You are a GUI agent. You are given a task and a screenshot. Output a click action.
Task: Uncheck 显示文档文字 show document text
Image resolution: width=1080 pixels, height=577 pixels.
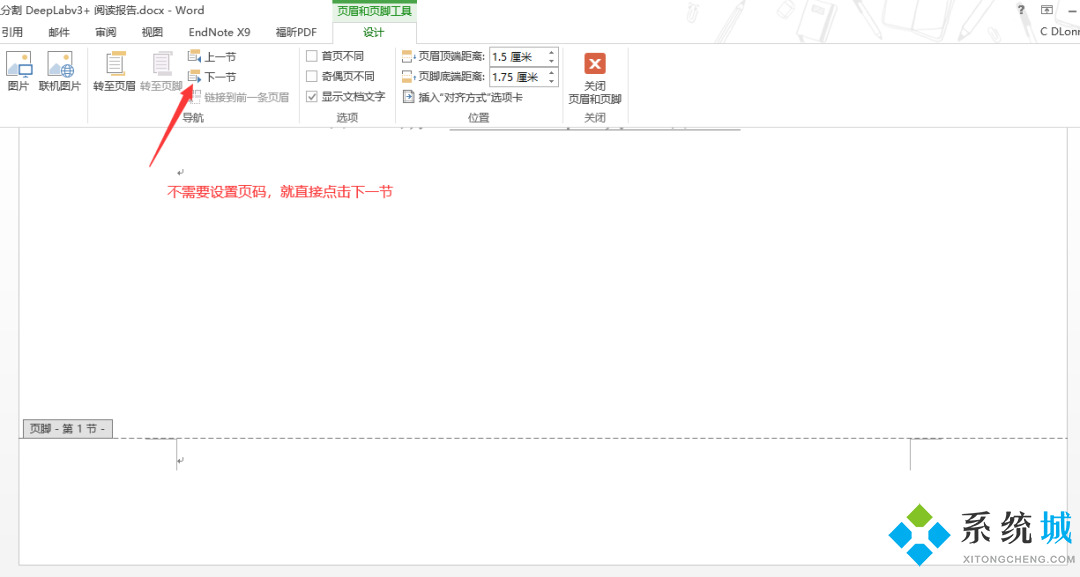pyautogui.click(x=312, y=96)
